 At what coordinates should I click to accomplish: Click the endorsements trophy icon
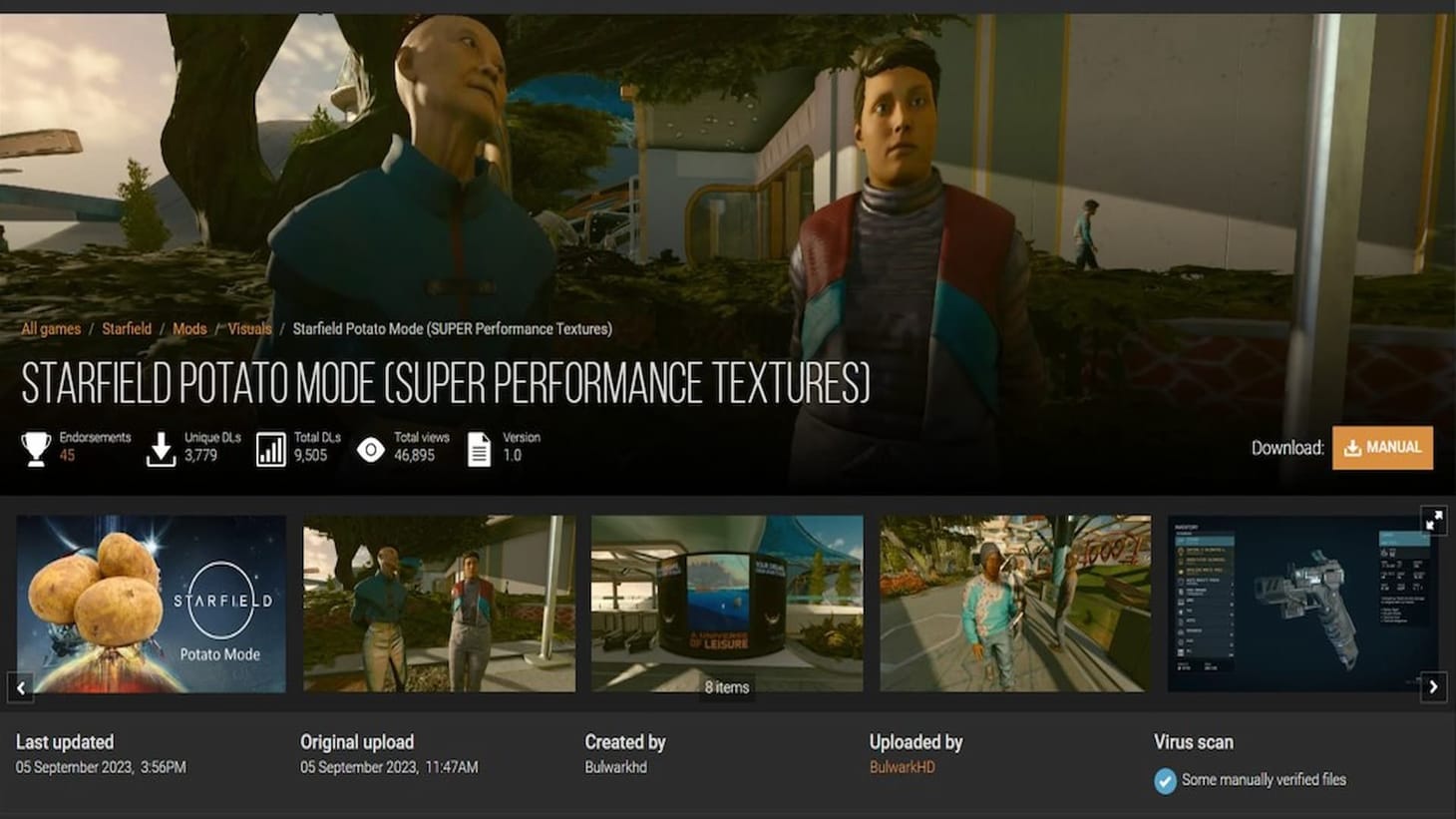(x=36, y=448)
